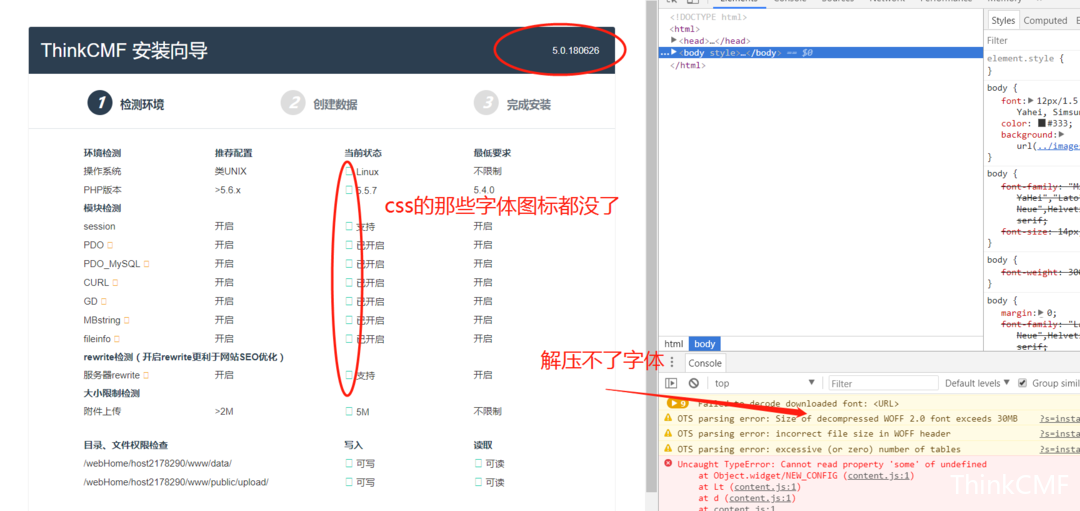Open source link for 'number of tables' warning

[1059, 449]
